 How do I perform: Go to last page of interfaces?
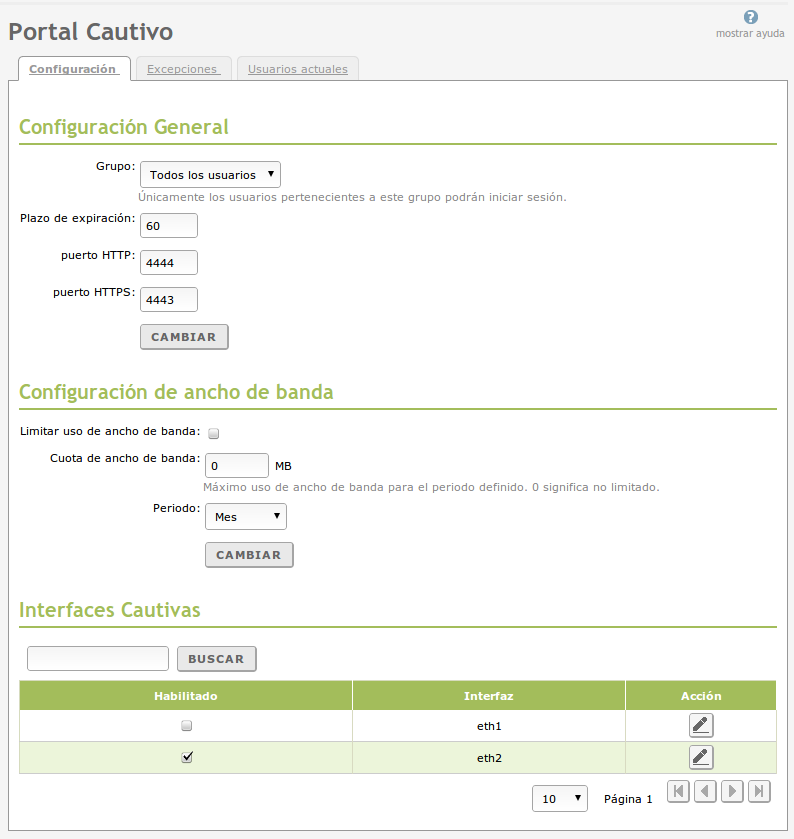(x=759, y=792)
